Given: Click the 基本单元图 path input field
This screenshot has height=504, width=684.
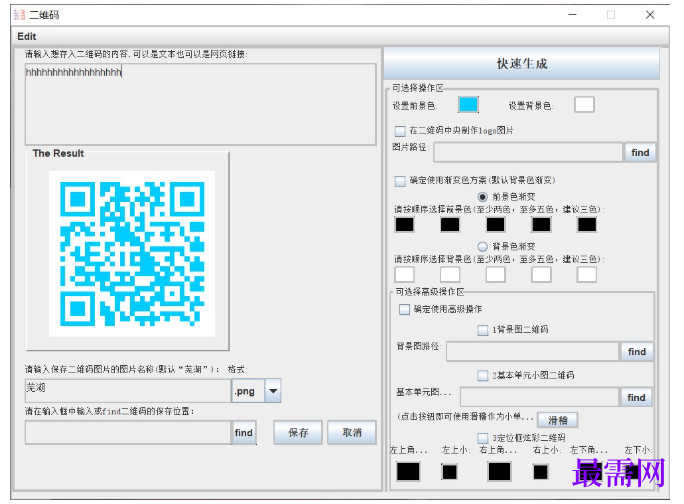Looking at the screenshot, I should pos(540,397).
